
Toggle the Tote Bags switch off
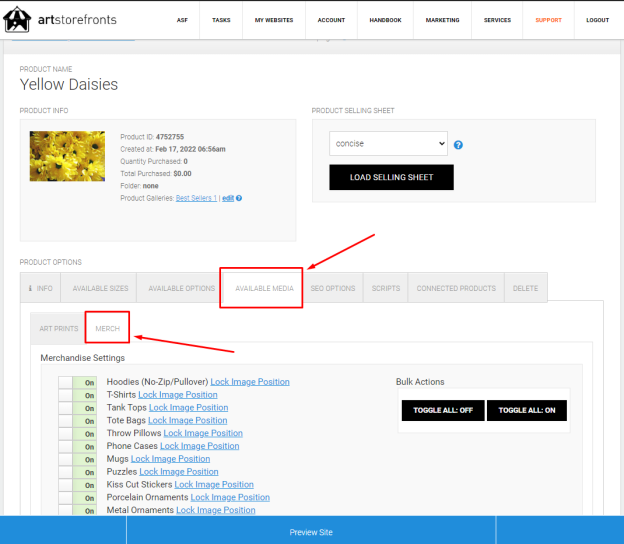pos(78,421)
